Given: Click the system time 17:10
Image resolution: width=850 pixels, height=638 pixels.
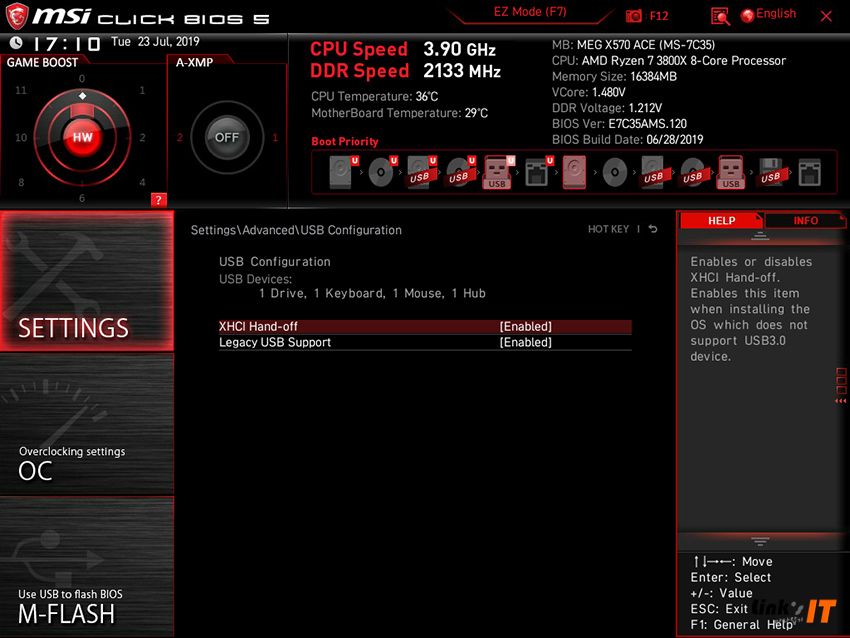Looking at the screenshot, I should pyautogui.click(x=67, y=43).
